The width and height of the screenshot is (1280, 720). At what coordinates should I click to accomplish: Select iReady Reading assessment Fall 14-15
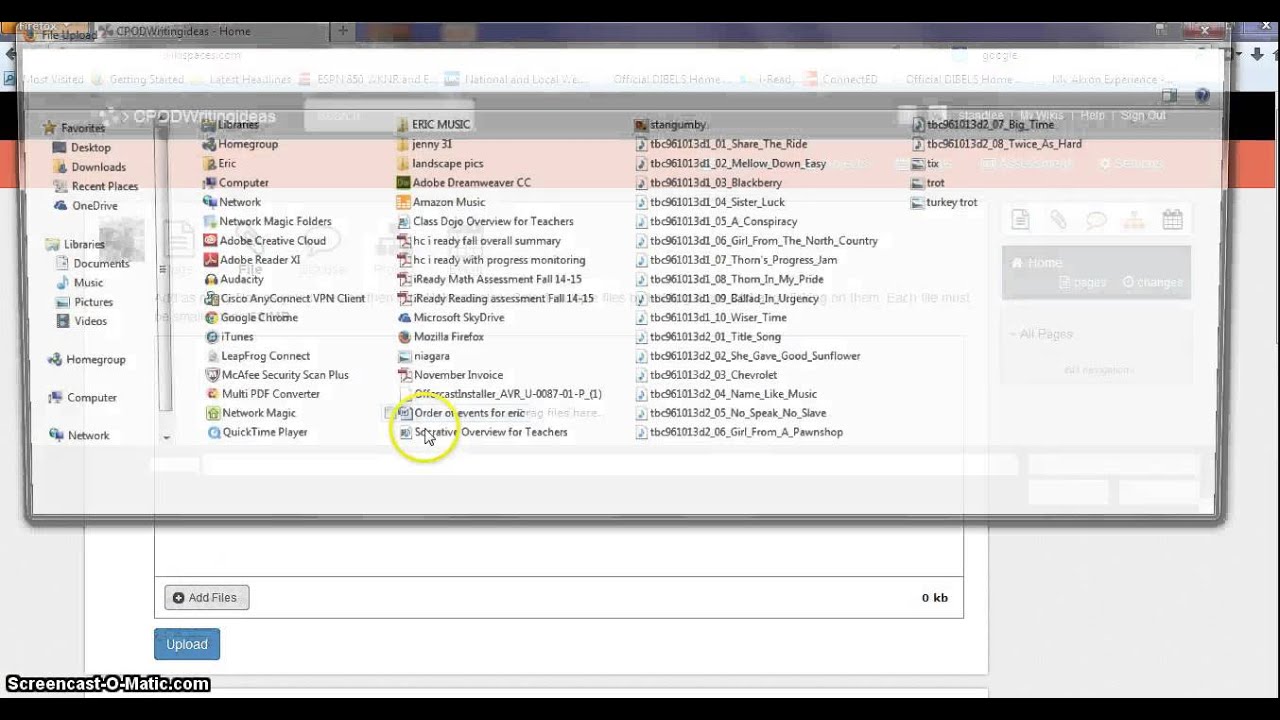point(495,298)
